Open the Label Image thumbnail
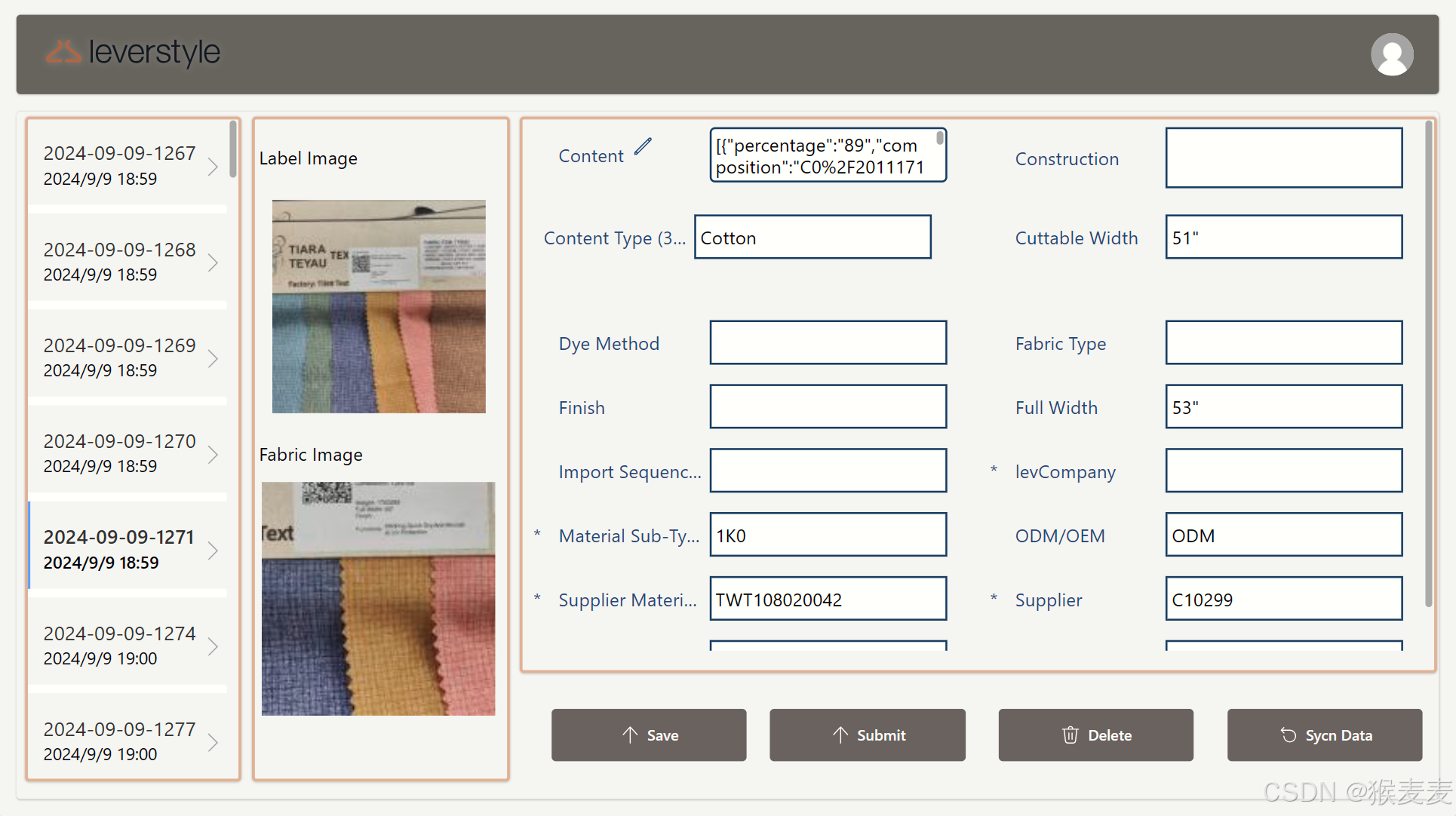Viewport: 1456px width, 816px height. pyautogui.click(x=379, y=306)
